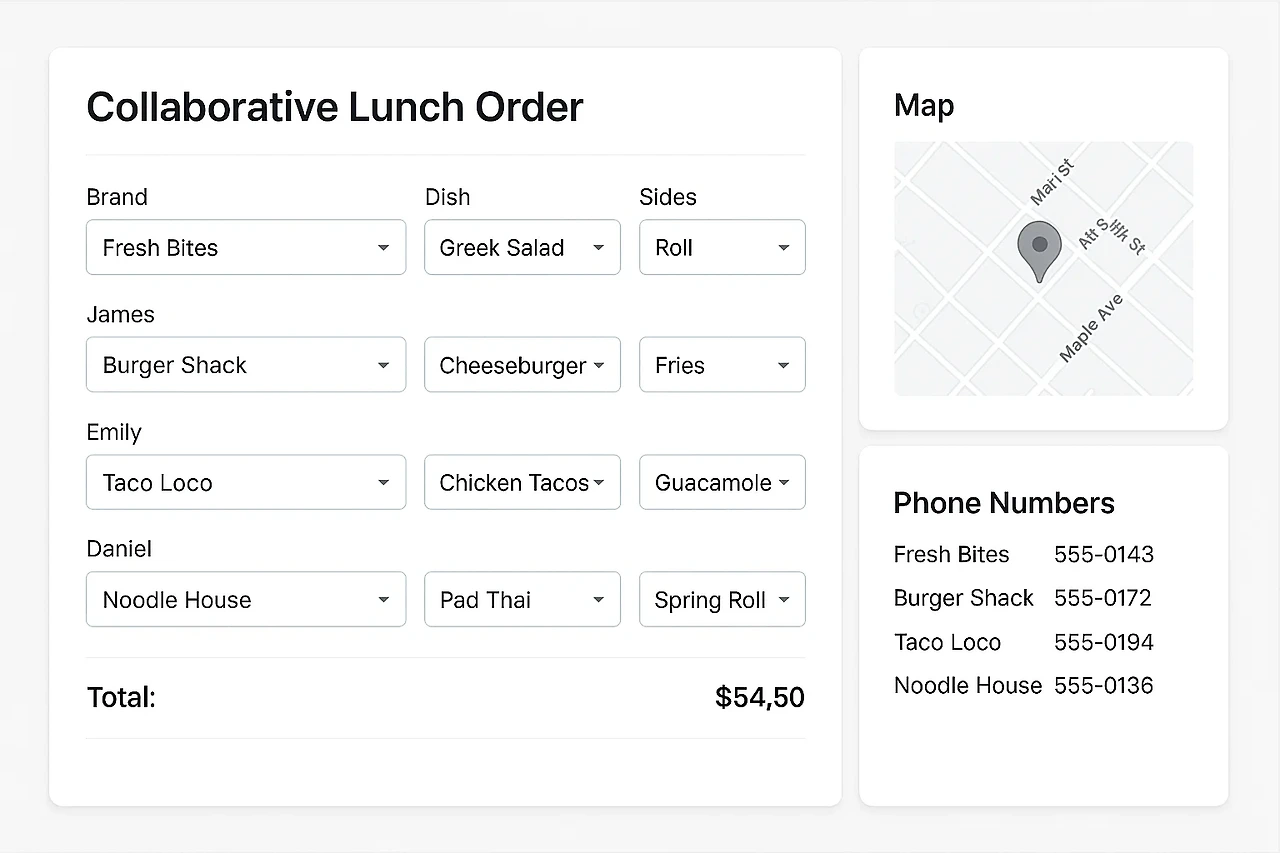
Task: Click Burger Shack phone number 555-0172
Action: click(x=1102, y=598)
